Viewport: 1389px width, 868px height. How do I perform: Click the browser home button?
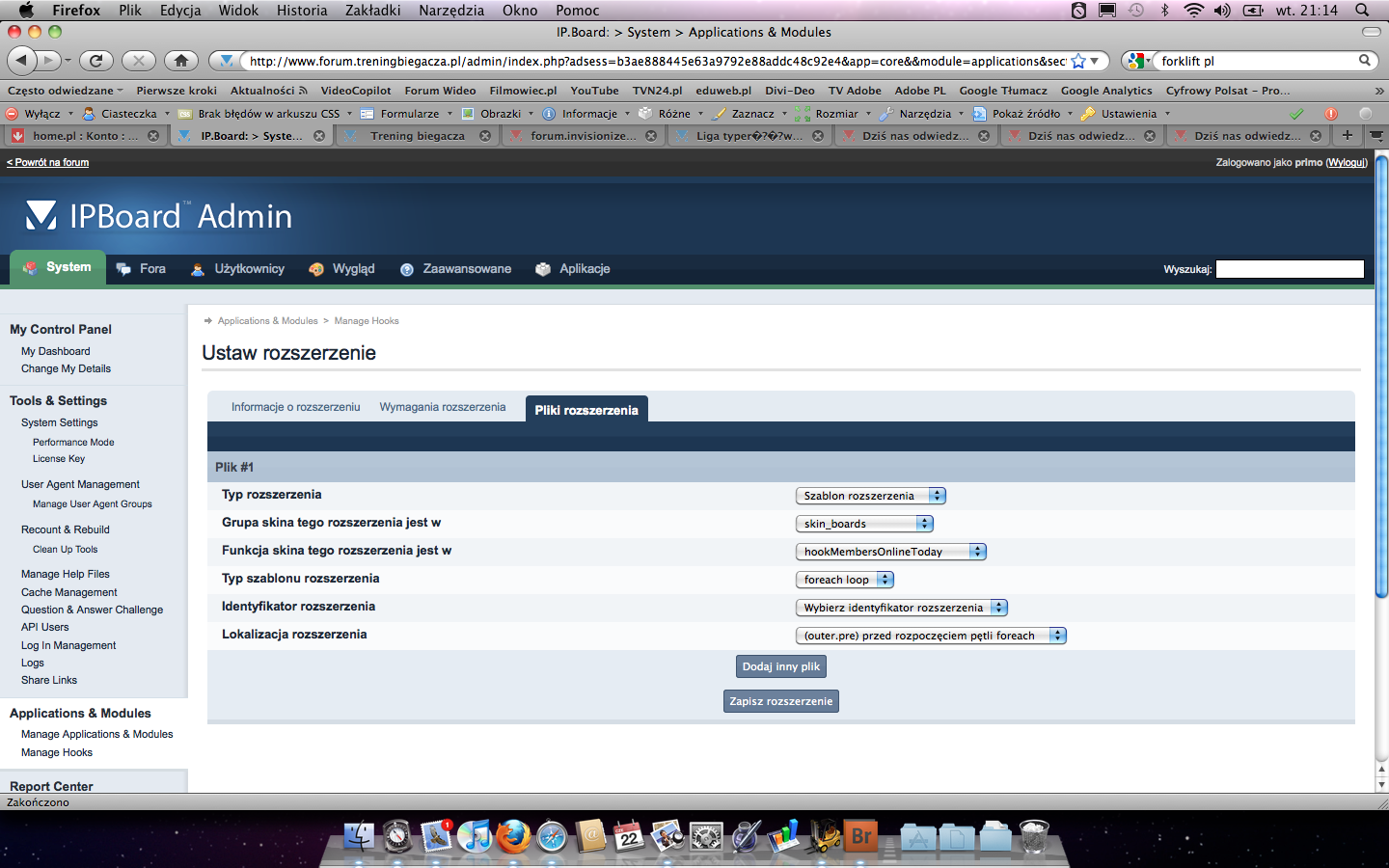pyautogui.click(x=181, y=61)
